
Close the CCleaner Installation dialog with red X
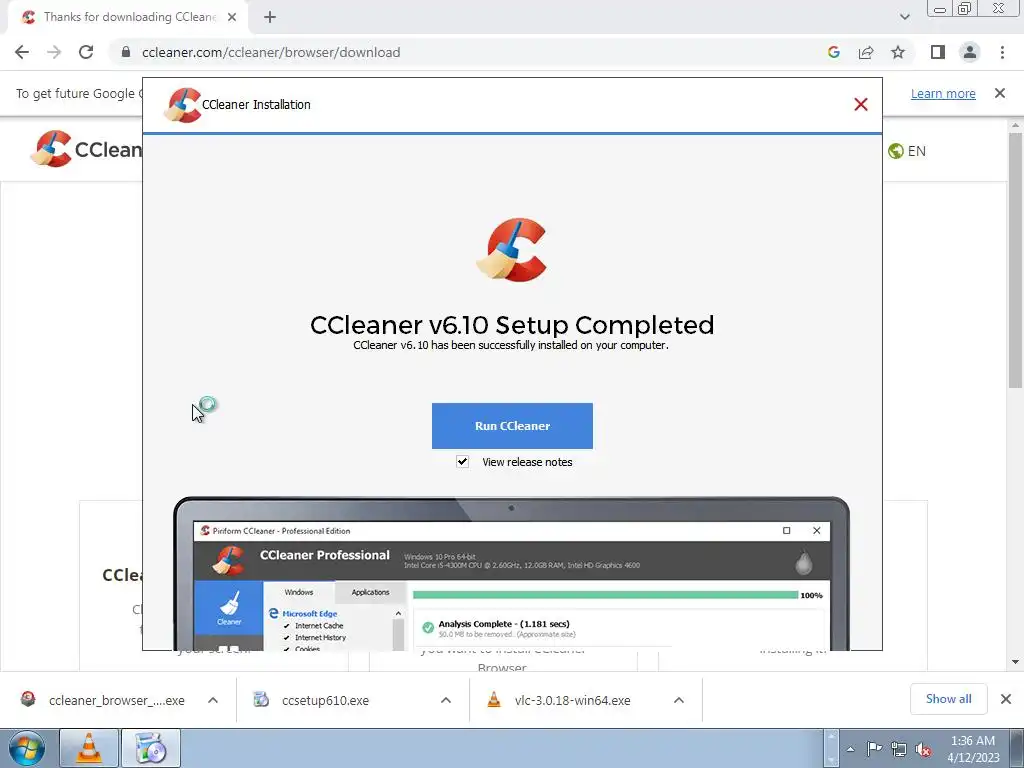coord(861,104)
